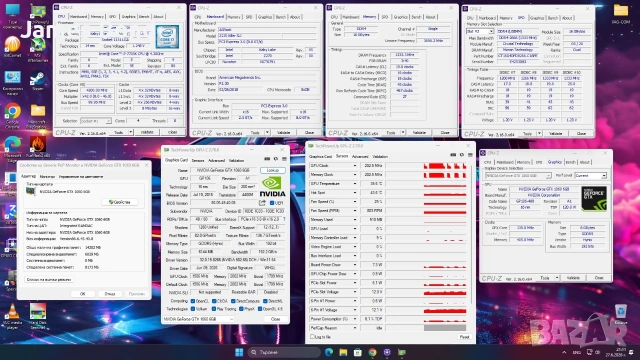Open the FurMark desktop shortcut
This screenshot has height=360, width=640.
click(x=38, y=147)
